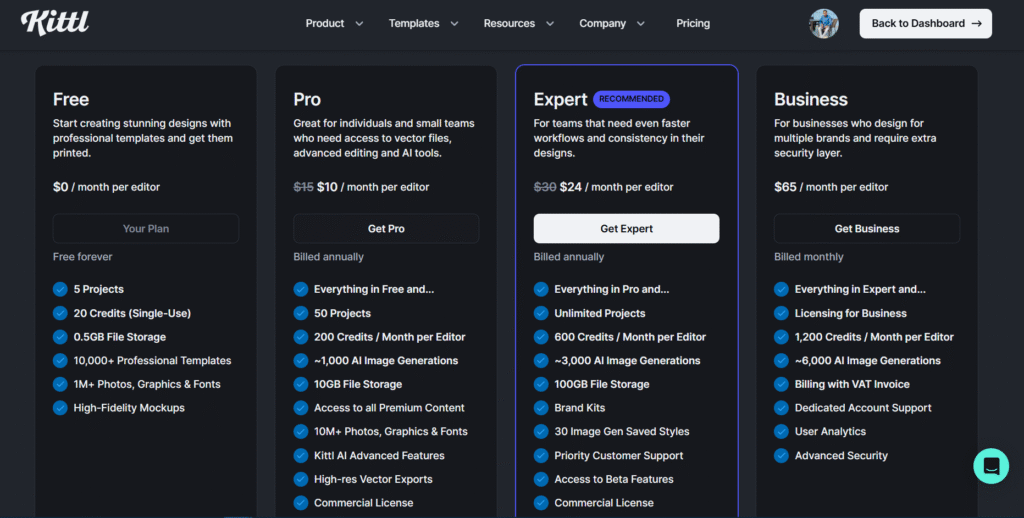Click checkmark beside Unlimited Projects
Viewport: 1024px width, 518px height.
click(541, 313)
